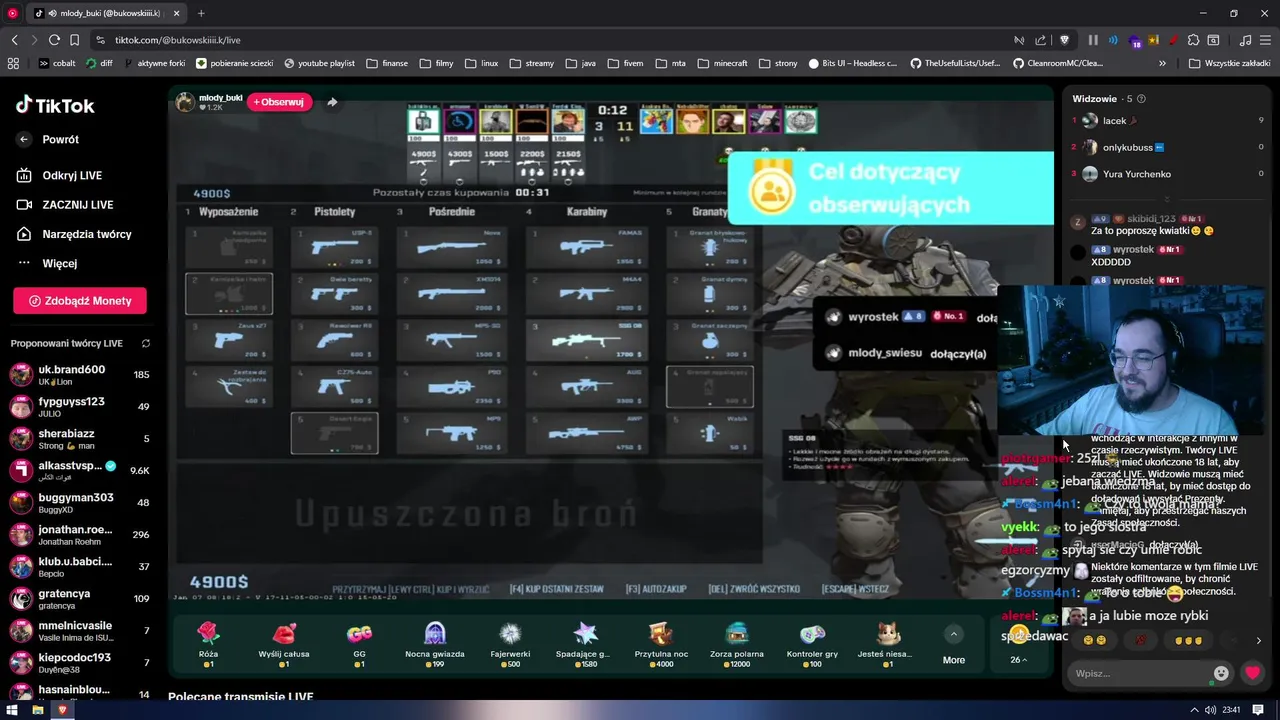Click the info icon next to Widzowie

click(x=1142, y=99)
